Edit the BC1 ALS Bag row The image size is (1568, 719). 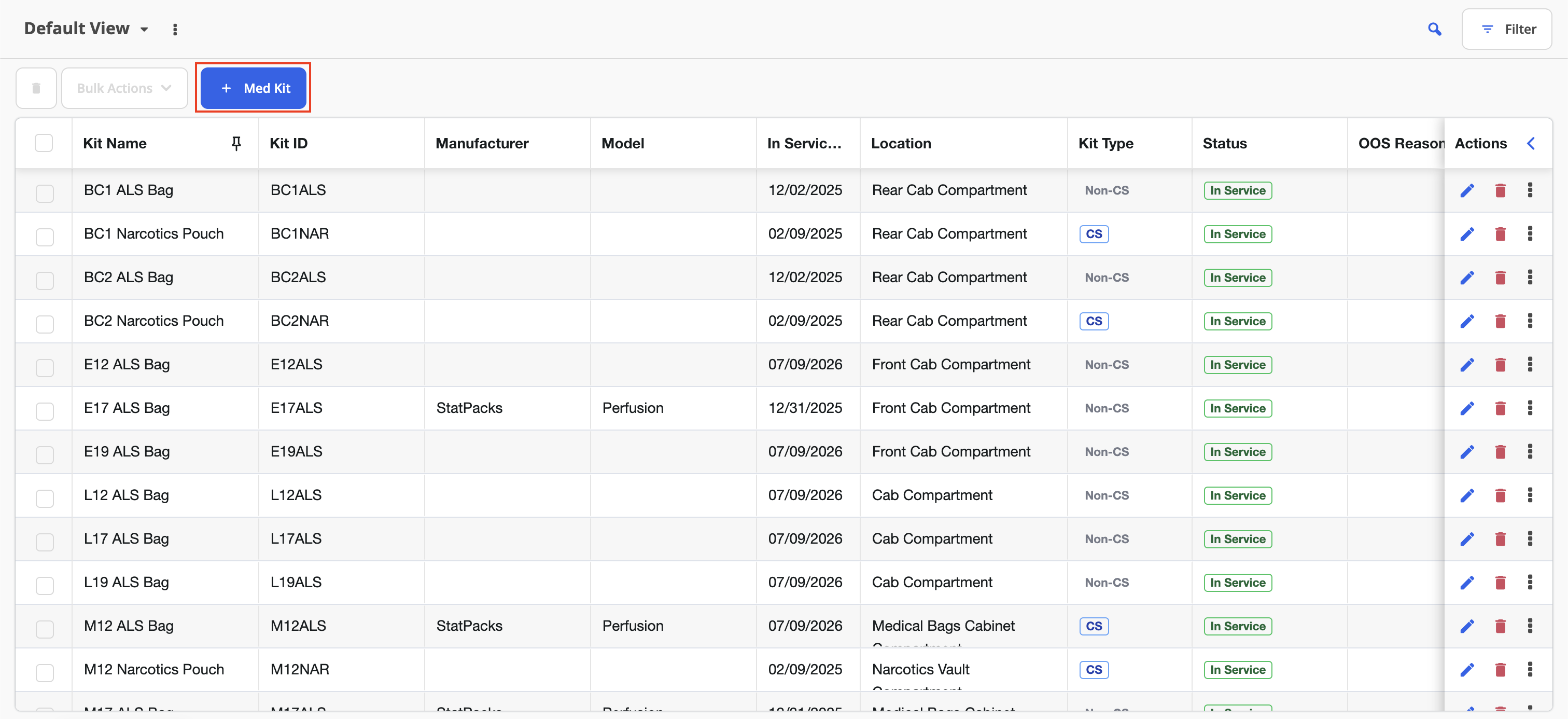(x=1467, y=190)
